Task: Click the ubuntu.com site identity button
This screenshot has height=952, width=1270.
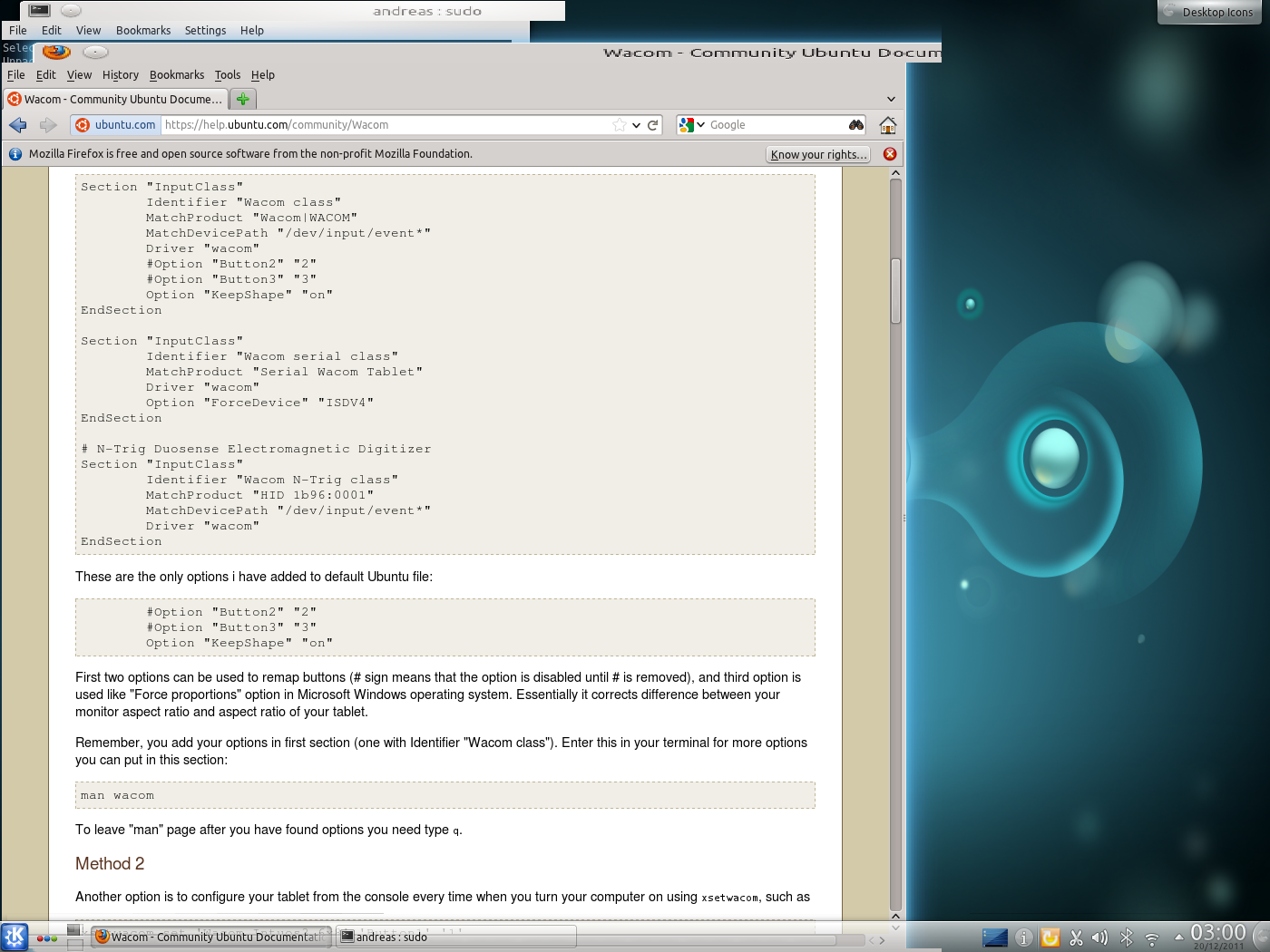Action: [116, 125]
